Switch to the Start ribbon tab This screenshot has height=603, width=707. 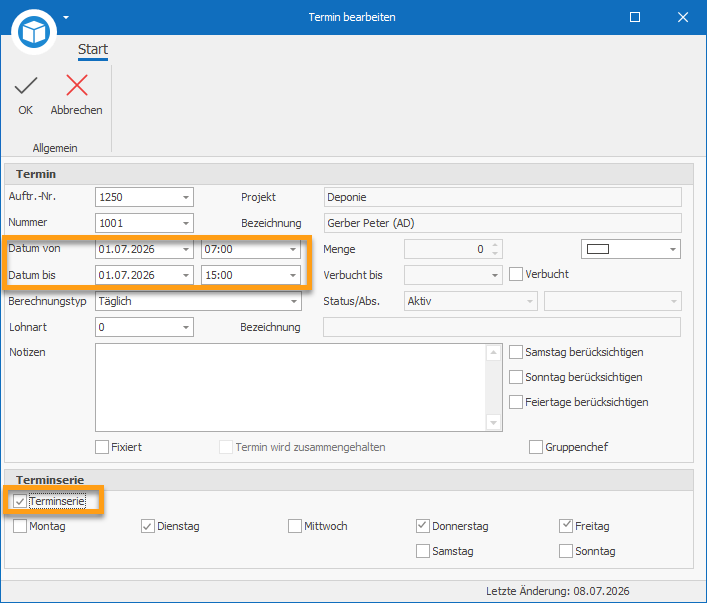click(93, 49)
